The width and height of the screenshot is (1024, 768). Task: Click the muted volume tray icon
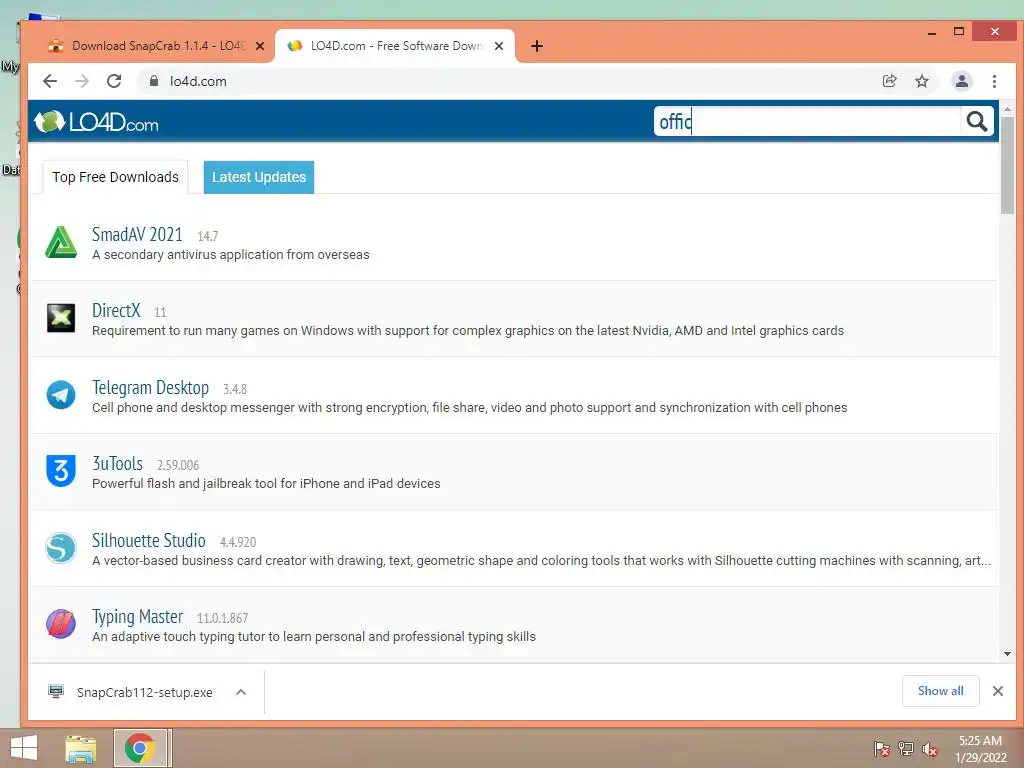(930, 748)
